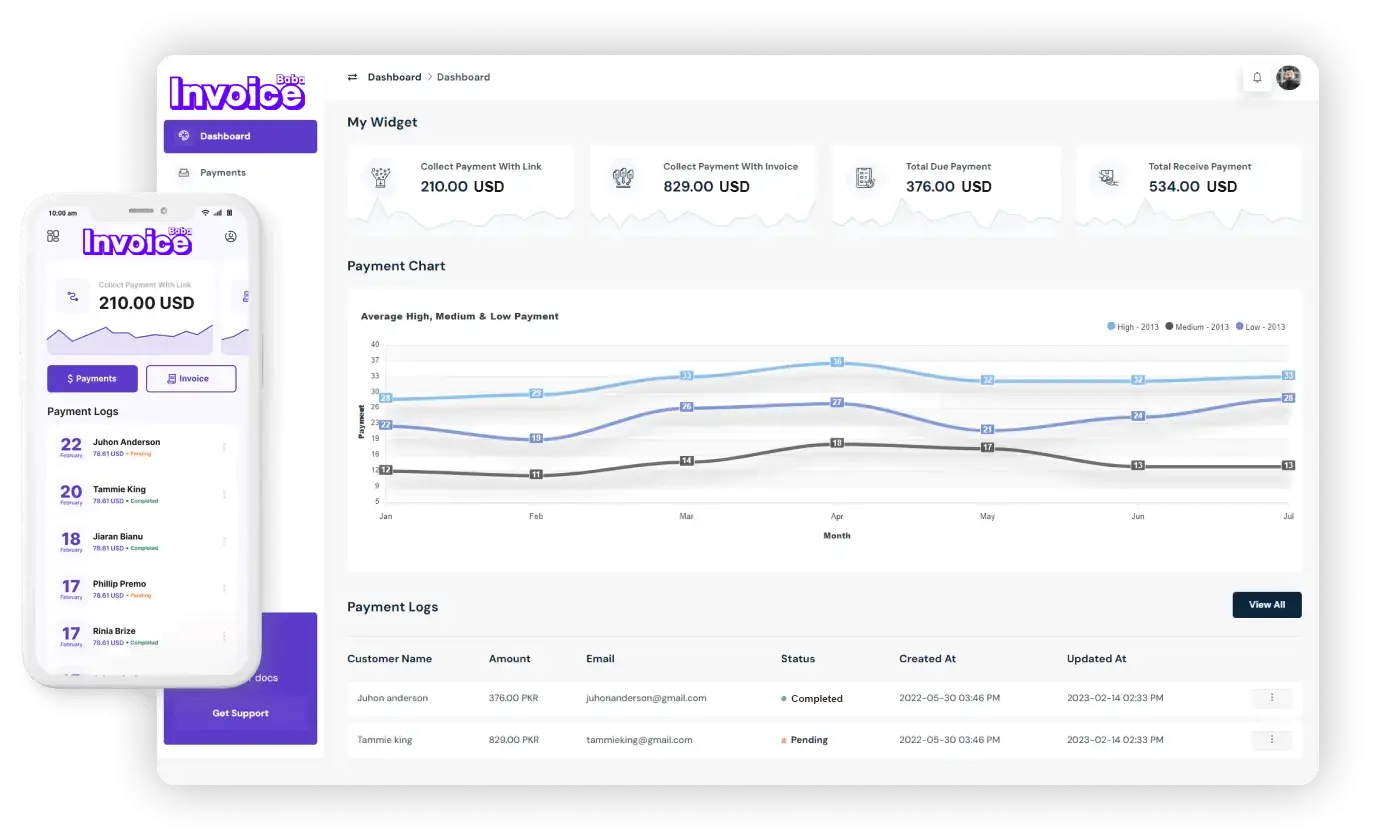Viewport: 1374px width, 840px height.
Task: Click the 210.00 USD amount on the phone
Action: (146, 303)
